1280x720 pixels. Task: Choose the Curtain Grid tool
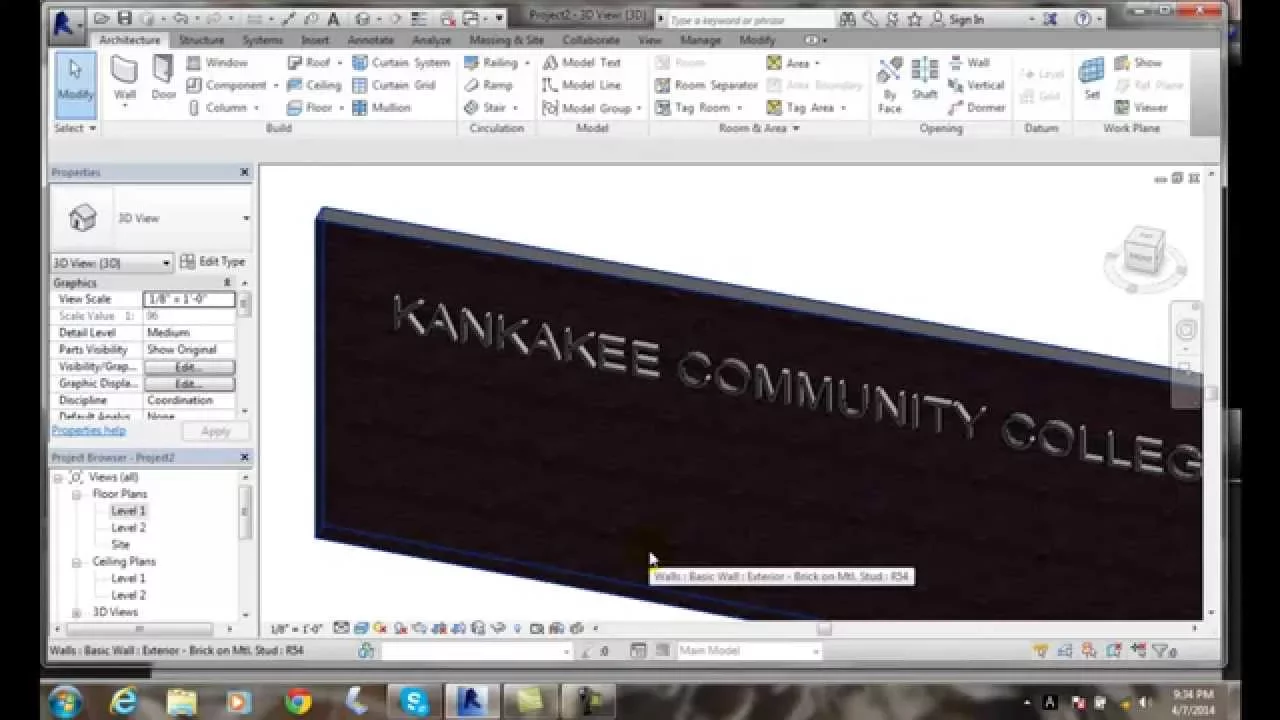tap(394, 85)
